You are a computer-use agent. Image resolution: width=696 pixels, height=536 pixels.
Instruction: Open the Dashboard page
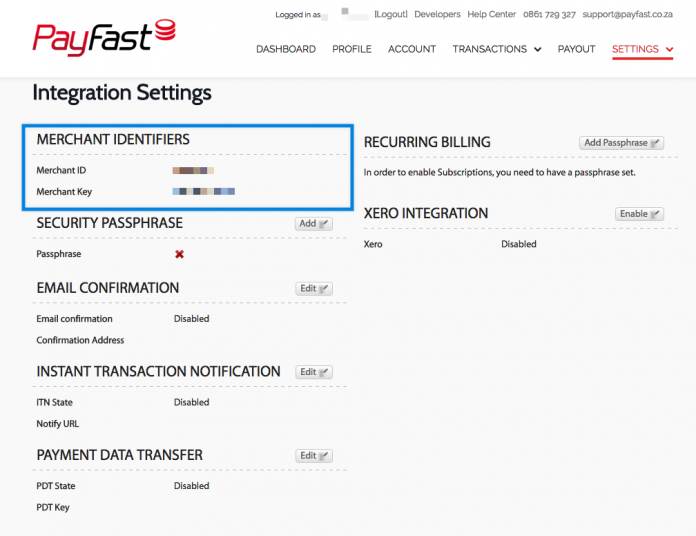(x=286, y=49)
